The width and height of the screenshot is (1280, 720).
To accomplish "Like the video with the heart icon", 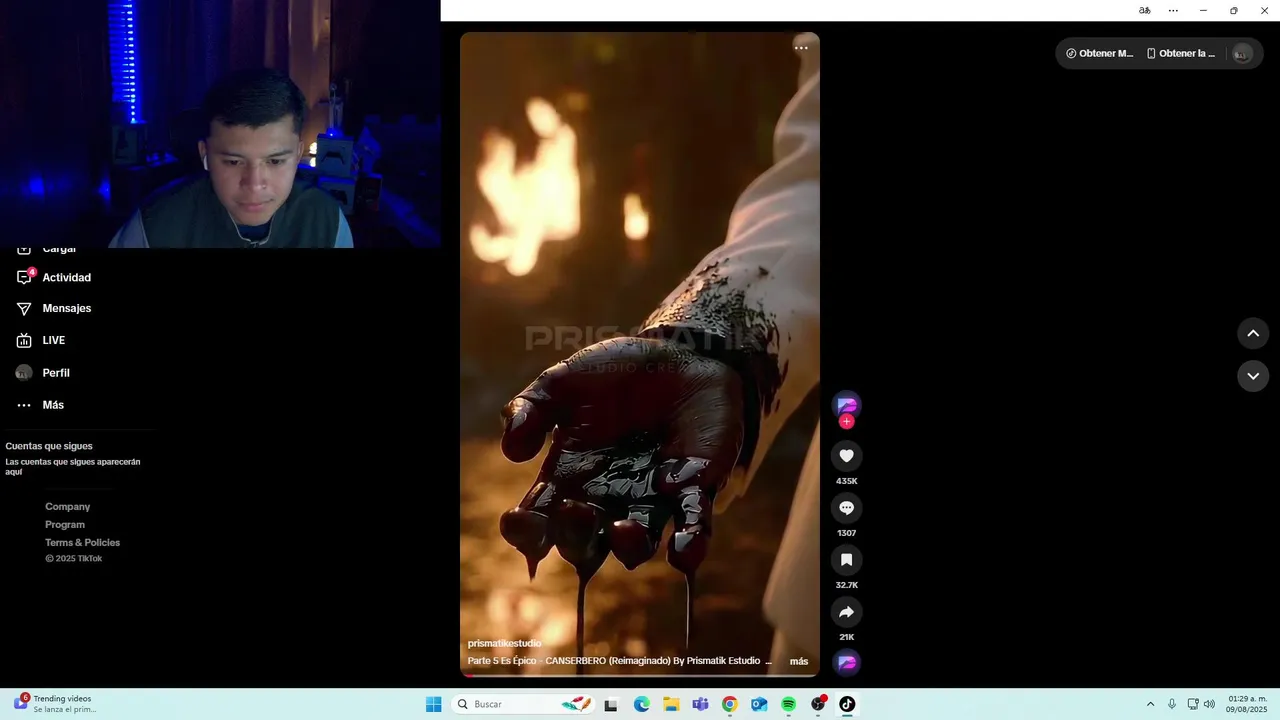I will 846,456.
